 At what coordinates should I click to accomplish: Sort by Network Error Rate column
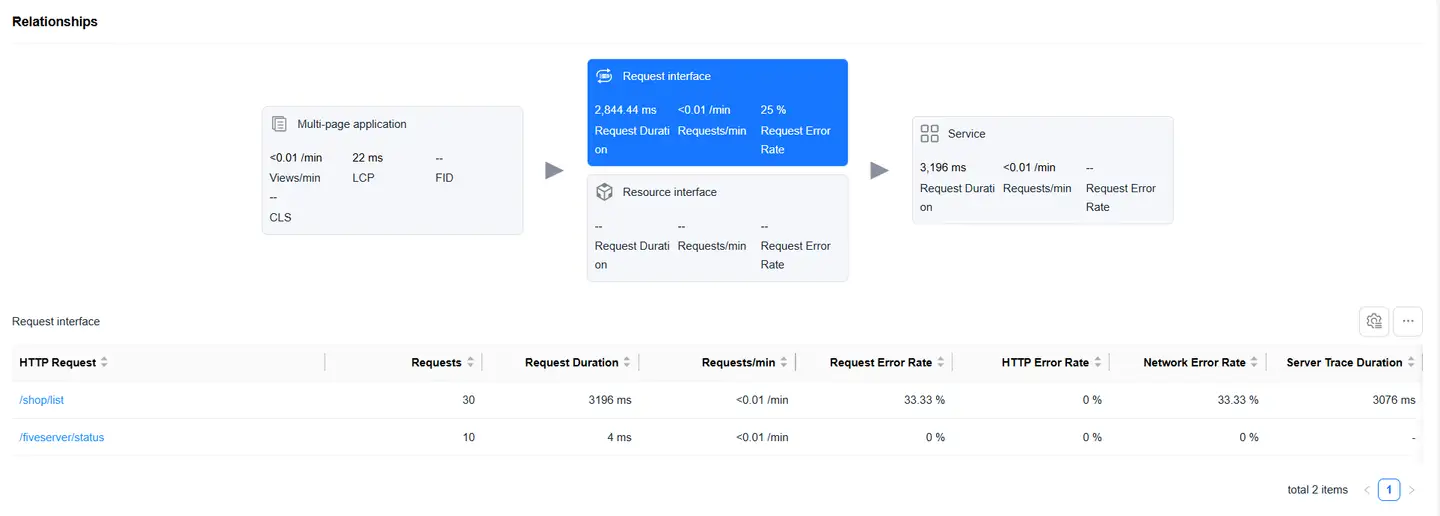pos(1255,363)
